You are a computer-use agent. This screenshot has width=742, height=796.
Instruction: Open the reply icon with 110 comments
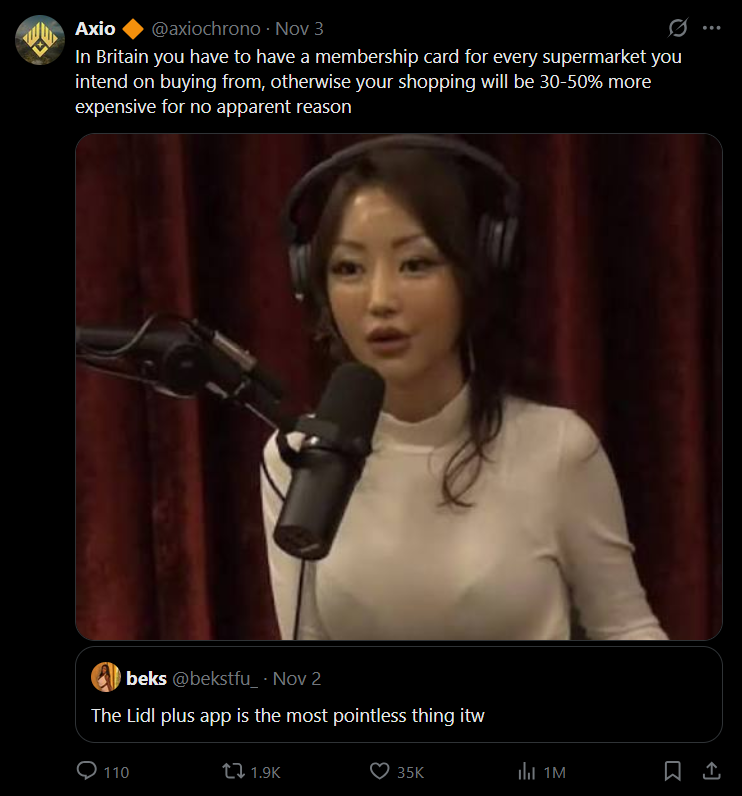(87, 771)
